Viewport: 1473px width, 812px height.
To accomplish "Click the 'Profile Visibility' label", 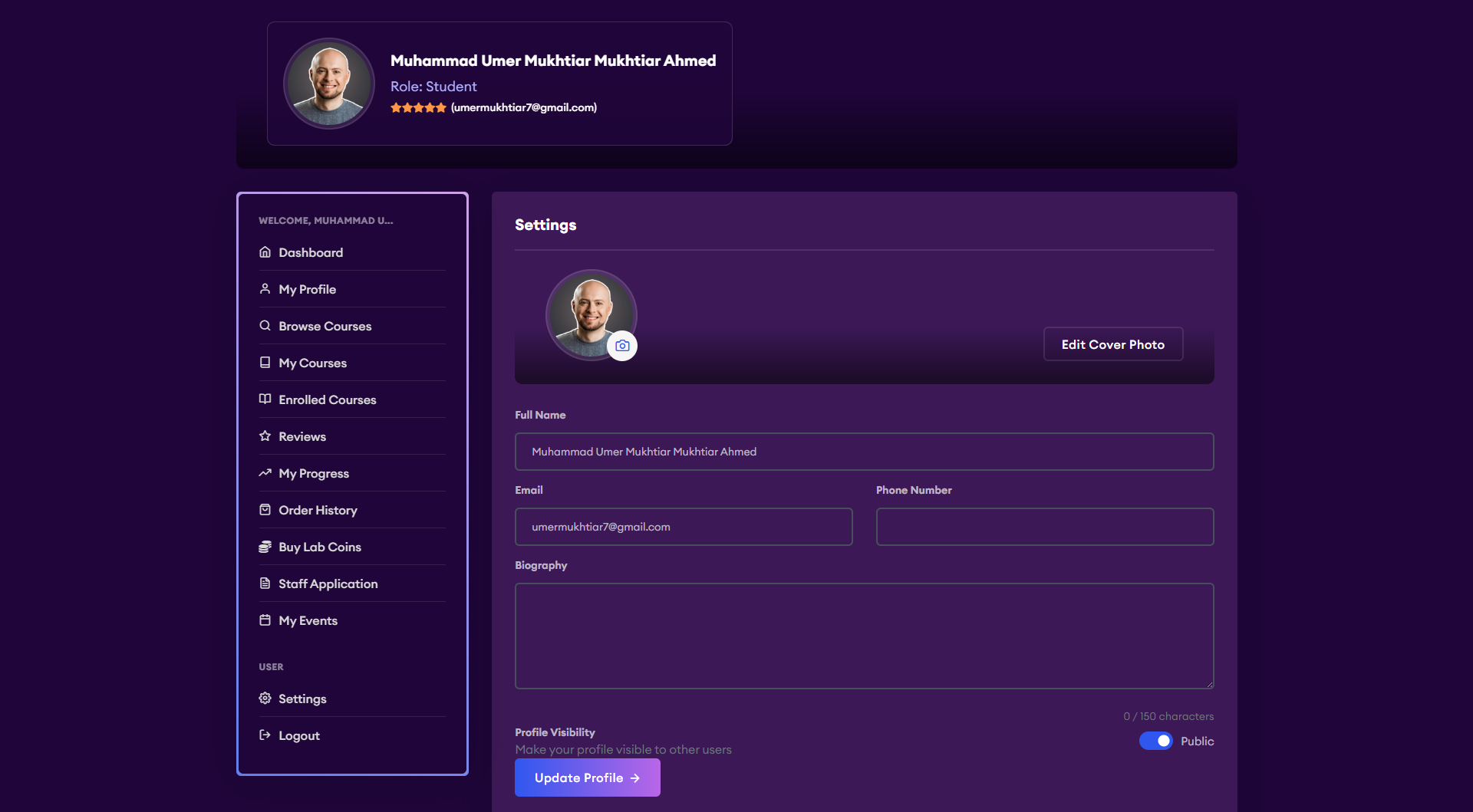I will (x=555, y=732).
